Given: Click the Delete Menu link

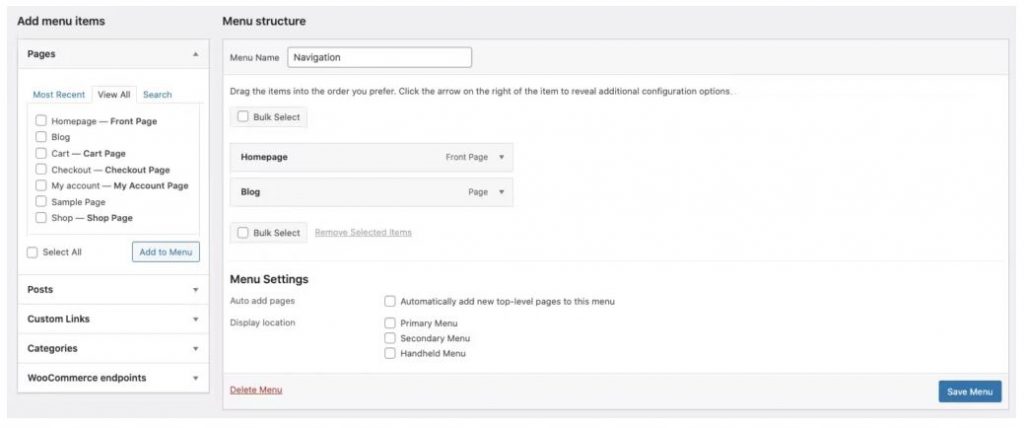Looking at the screenshot, I should pyautogui.click(x=256, y=390).
